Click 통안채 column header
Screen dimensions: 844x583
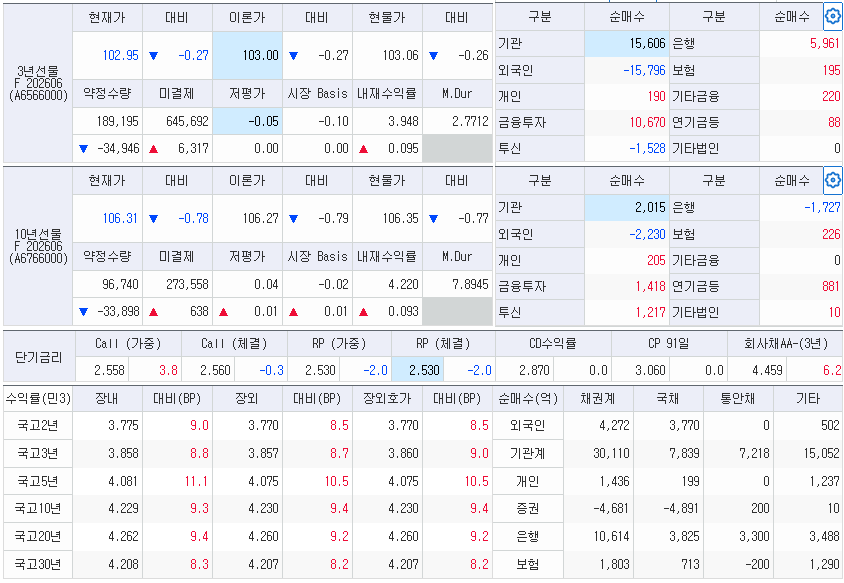[x=738, y=399]
